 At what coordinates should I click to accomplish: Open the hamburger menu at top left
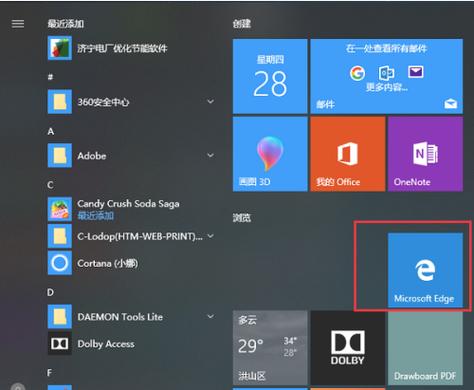click(18, 24)
